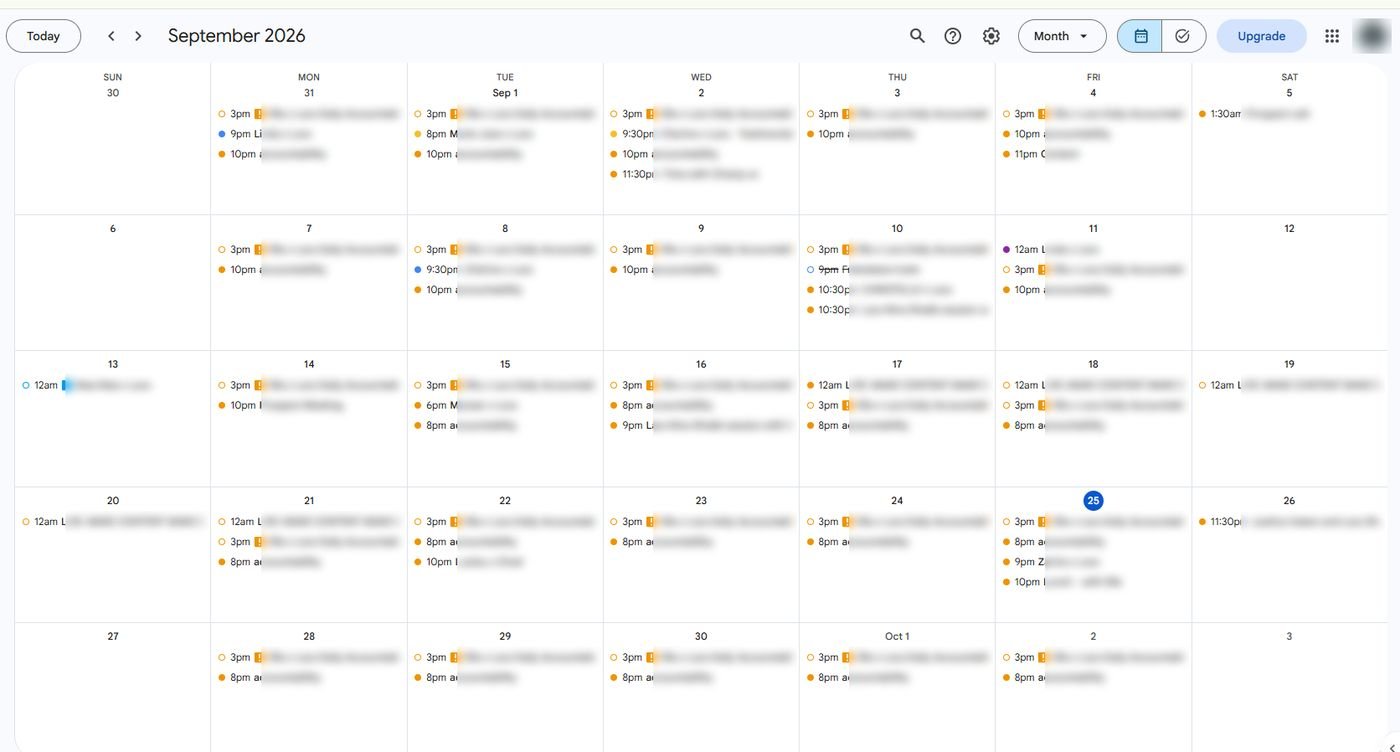Select date number 27

pos(113,636)
